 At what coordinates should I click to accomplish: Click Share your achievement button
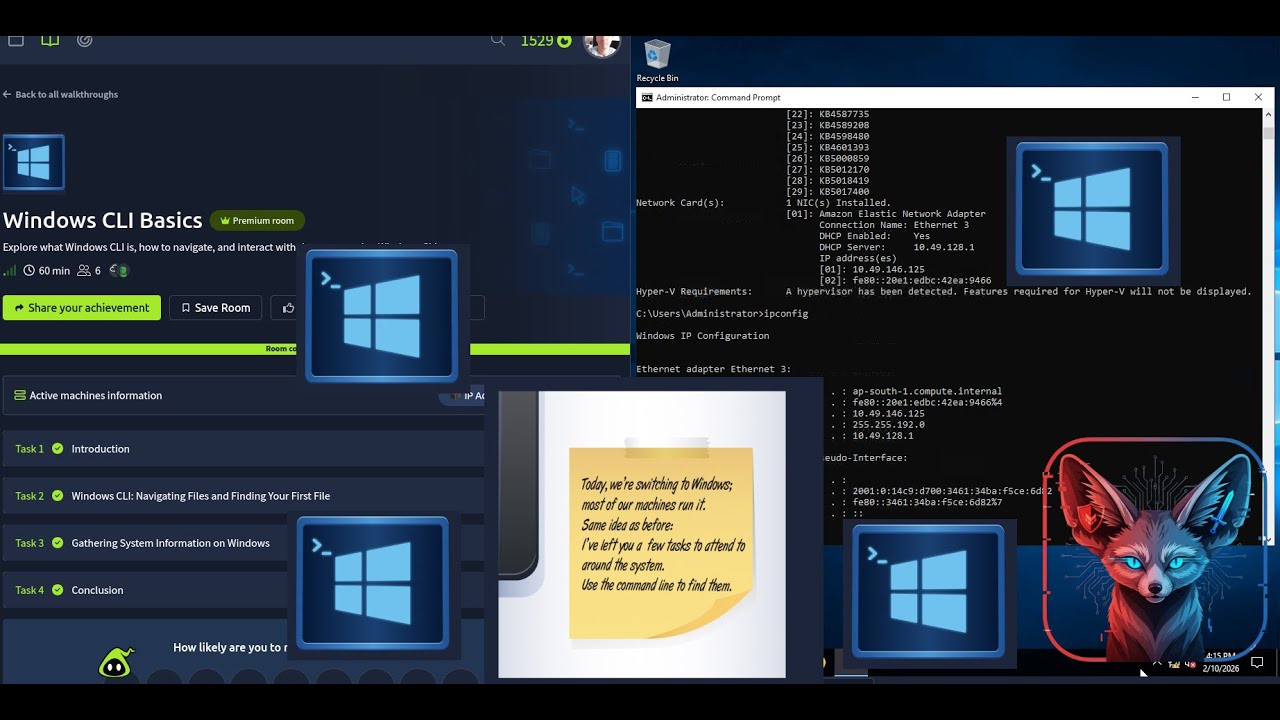click(81, 308)
